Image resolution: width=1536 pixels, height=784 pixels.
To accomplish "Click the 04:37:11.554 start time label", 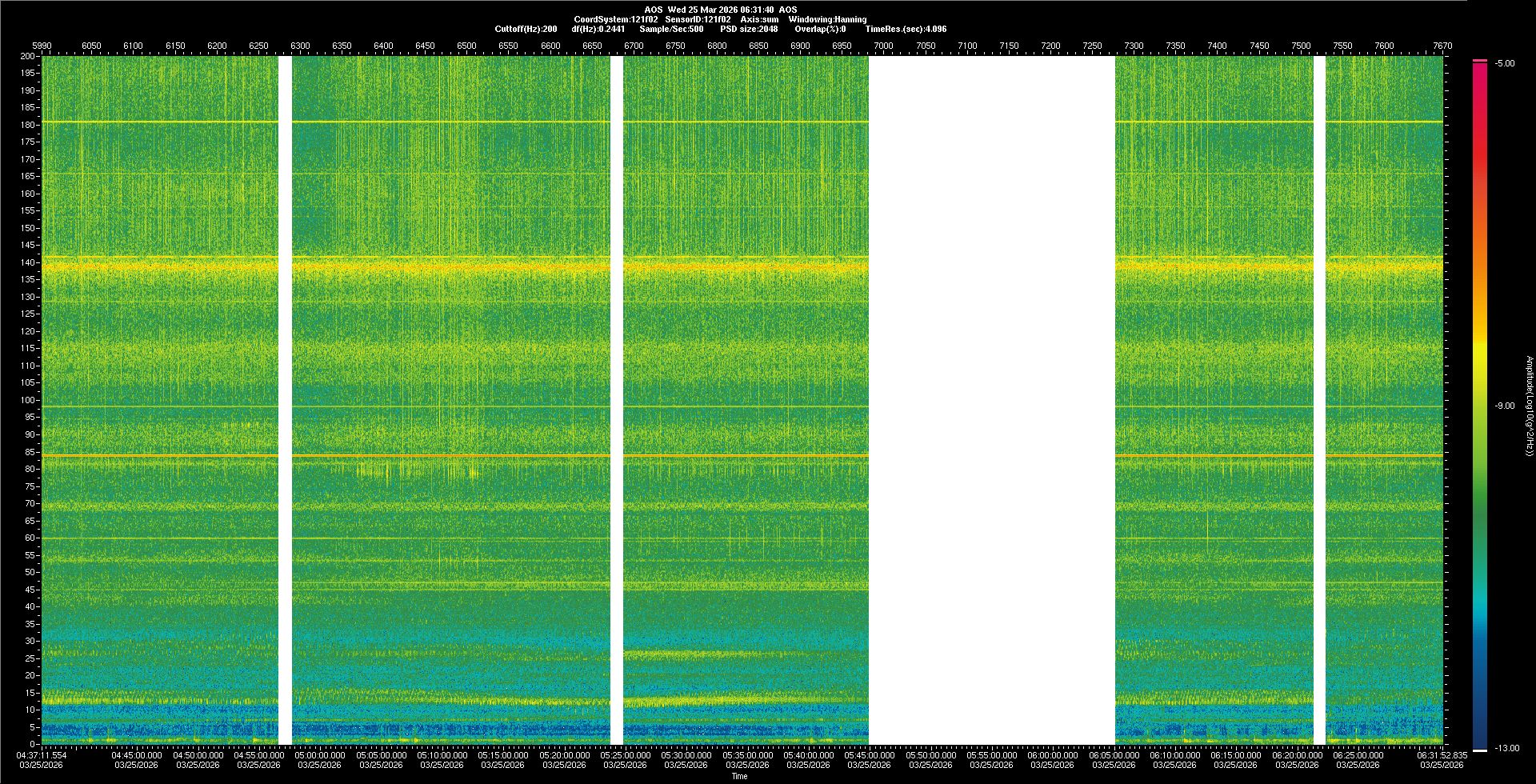I will (x=42, y=755).
